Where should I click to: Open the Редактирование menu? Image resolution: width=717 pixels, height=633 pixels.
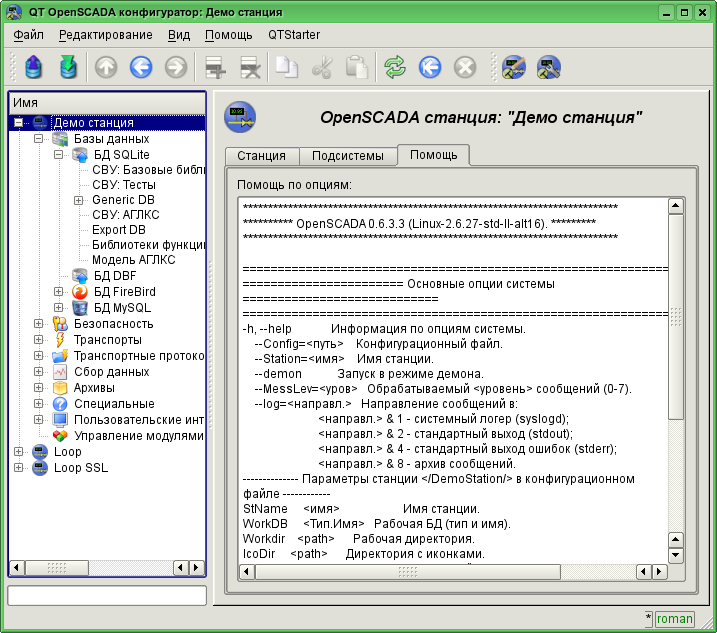106,35
